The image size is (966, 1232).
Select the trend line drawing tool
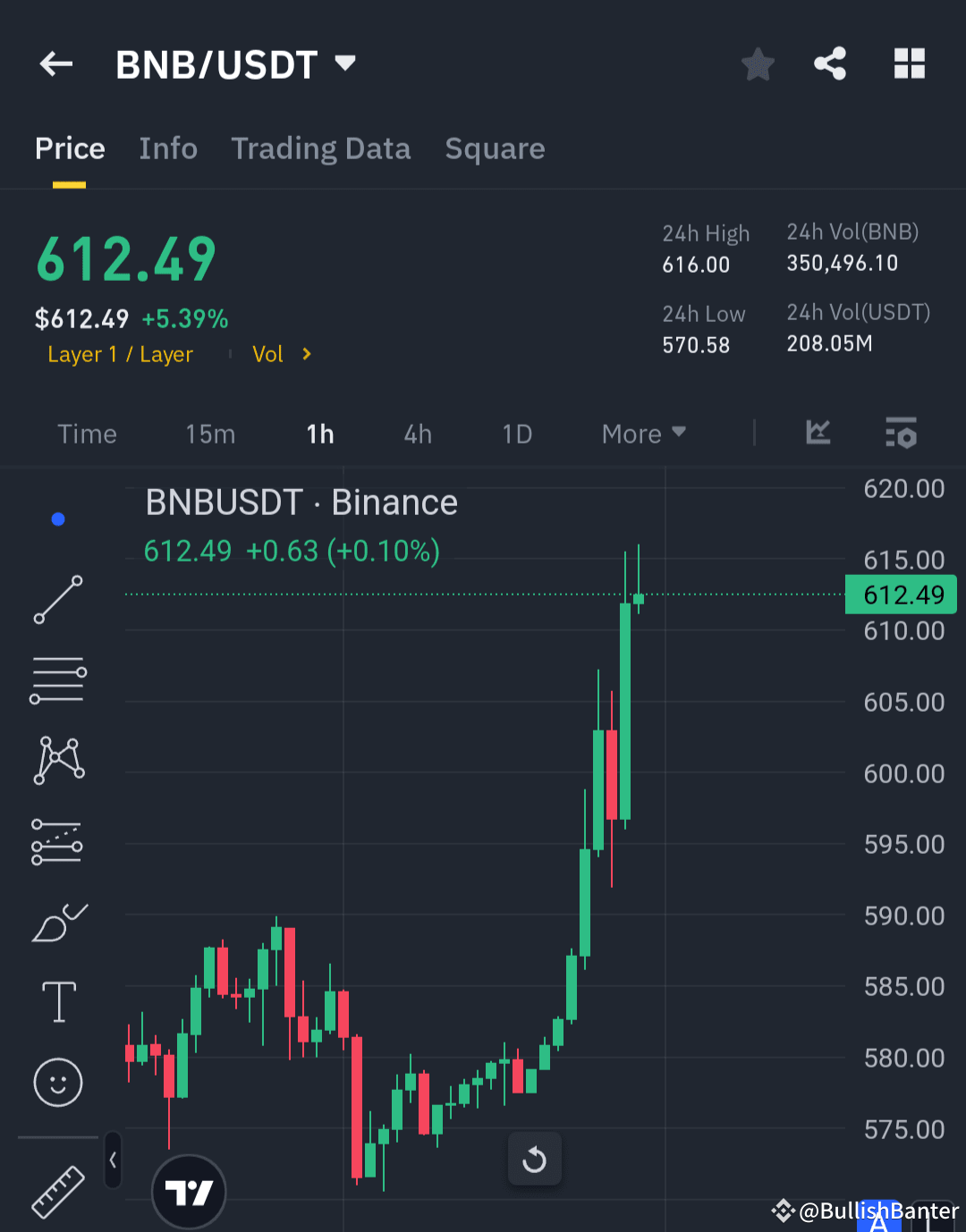click(x=57, y=599)
